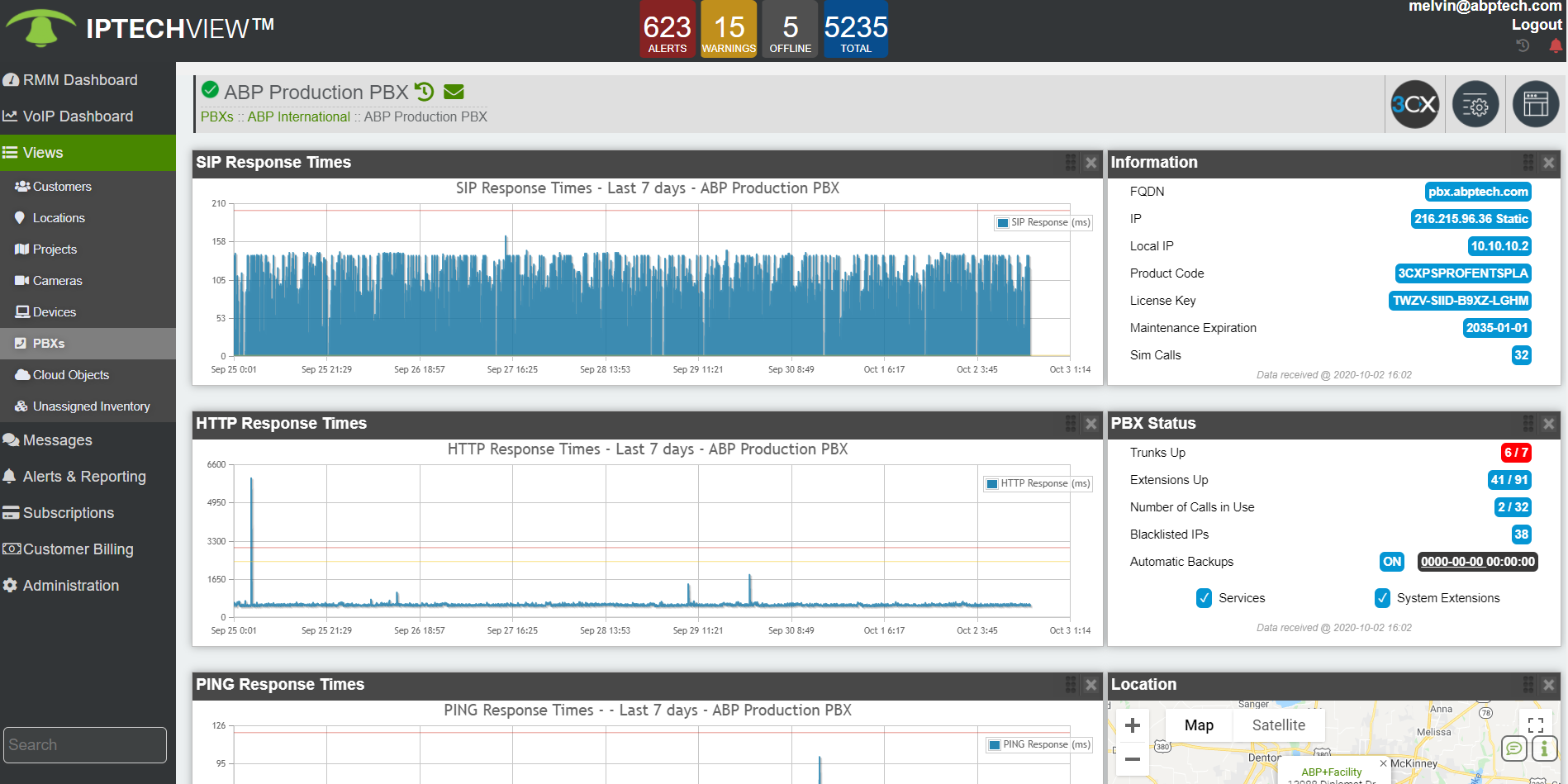This screenshot has height=784, width=1568.
Task: Click the map info icon
Action: (1544, 748)
